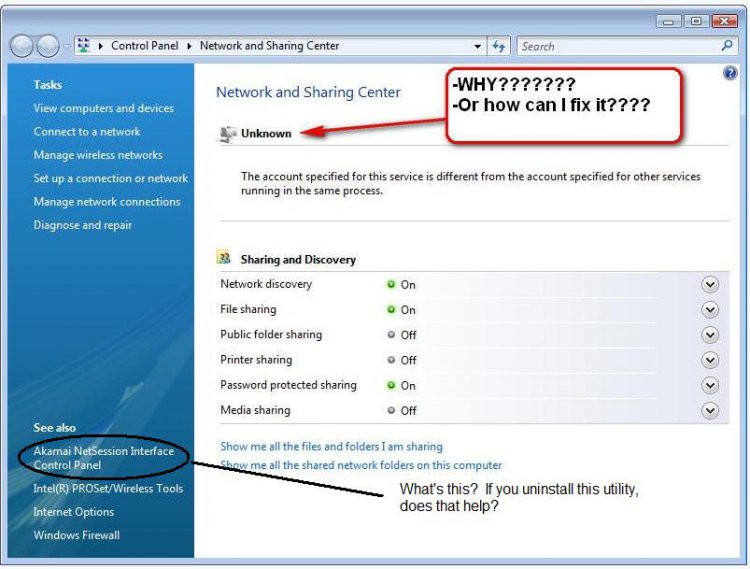Open Internet Options link
The image size is (750, 569).
click(74, 512)
